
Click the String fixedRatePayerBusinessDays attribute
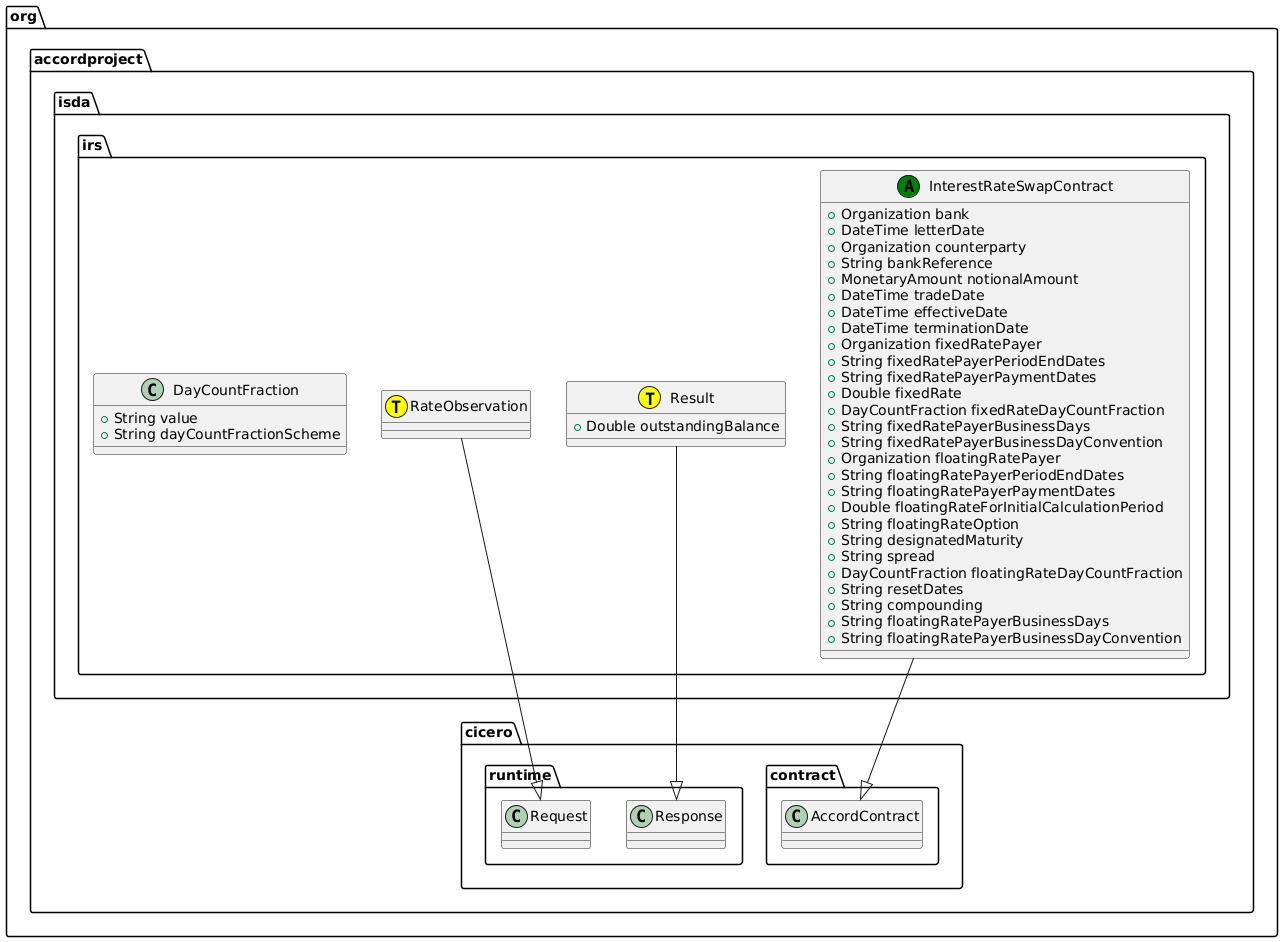[965, 426]
